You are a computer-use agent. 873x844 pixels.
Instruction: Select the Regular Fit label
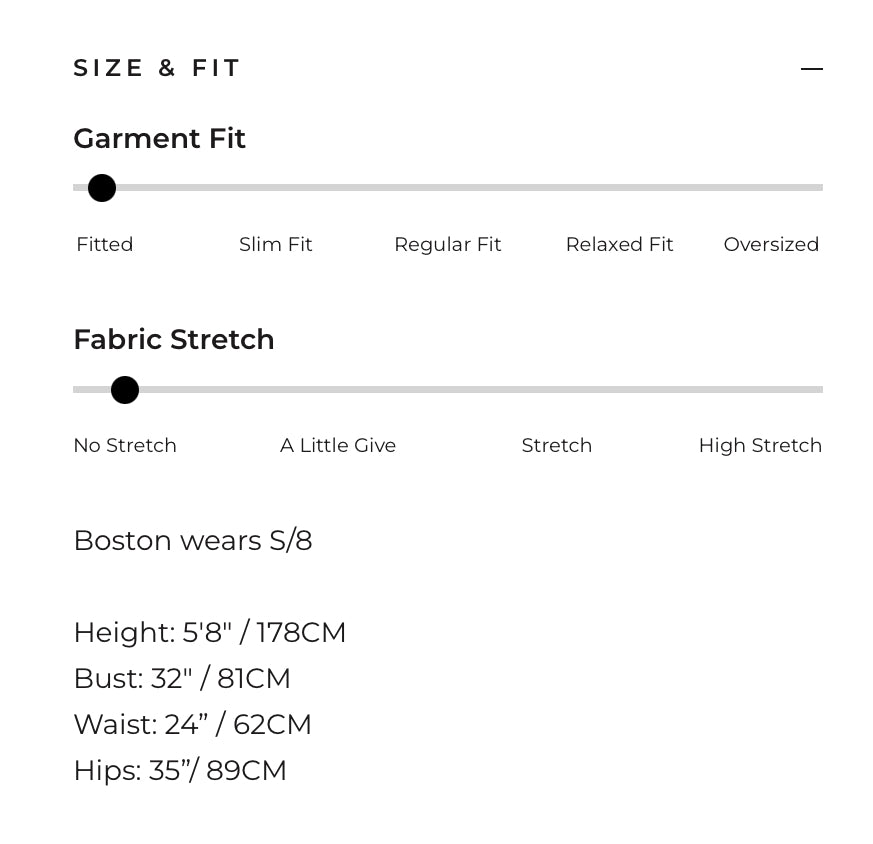click(448, 244)
